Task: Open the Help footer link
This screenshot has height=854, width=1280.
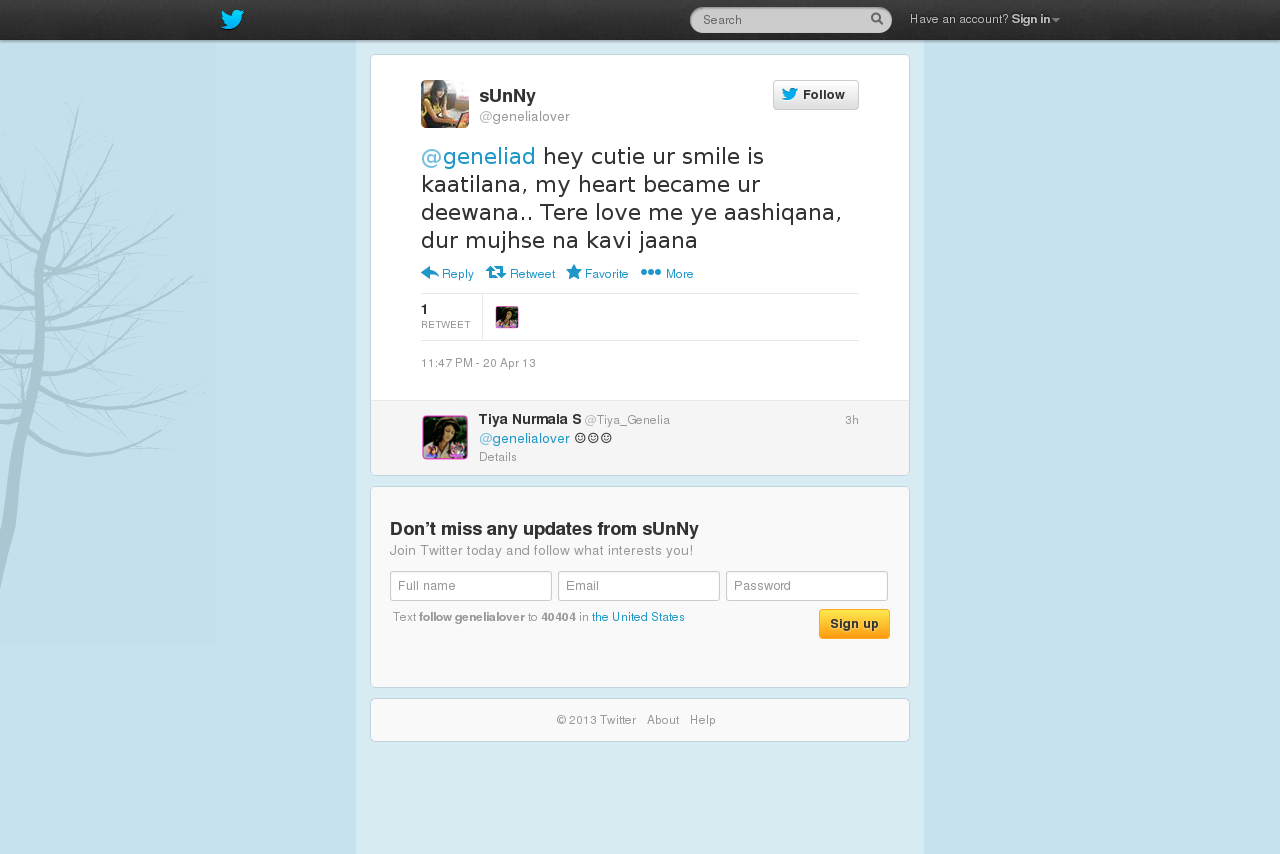Action: click(x=703, y=720)
